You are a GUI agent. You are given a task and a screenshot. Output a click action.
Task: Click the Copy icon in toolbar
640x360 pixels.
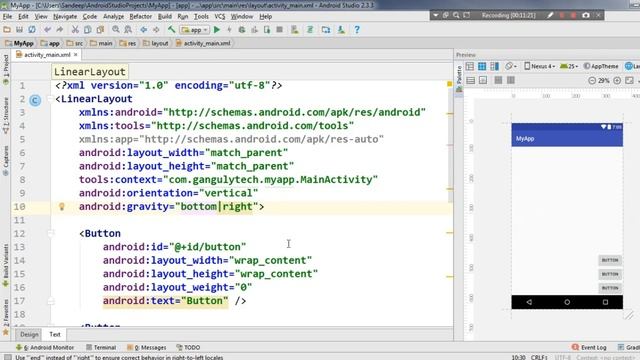[x=87, y=29]
